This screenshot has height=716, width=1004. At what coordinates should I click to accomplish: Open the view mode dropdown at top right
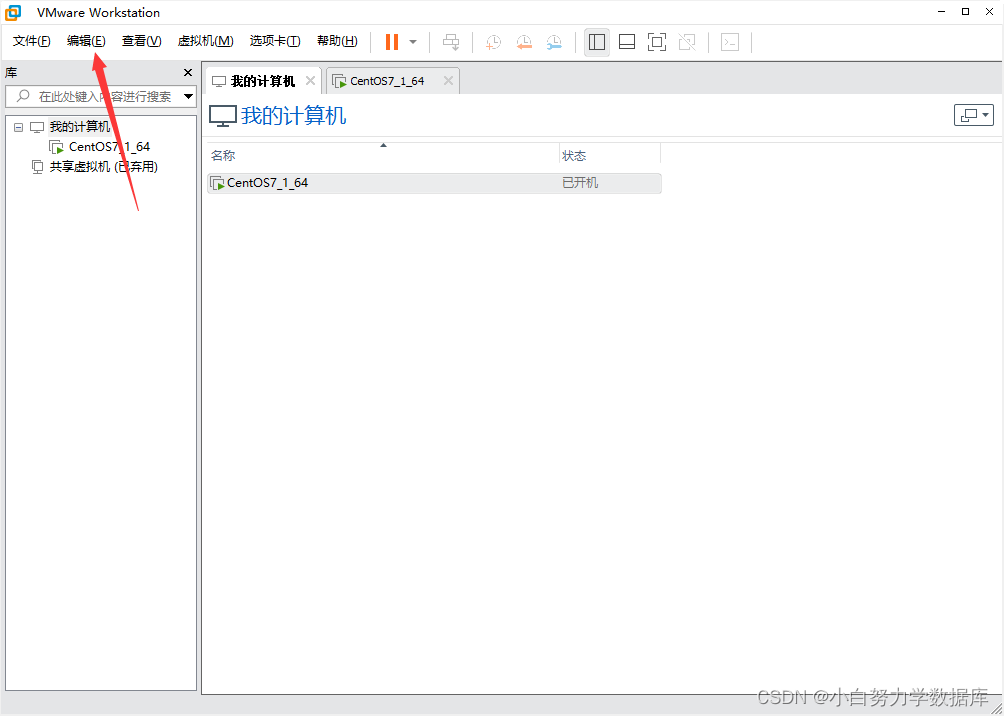point(974,115)
